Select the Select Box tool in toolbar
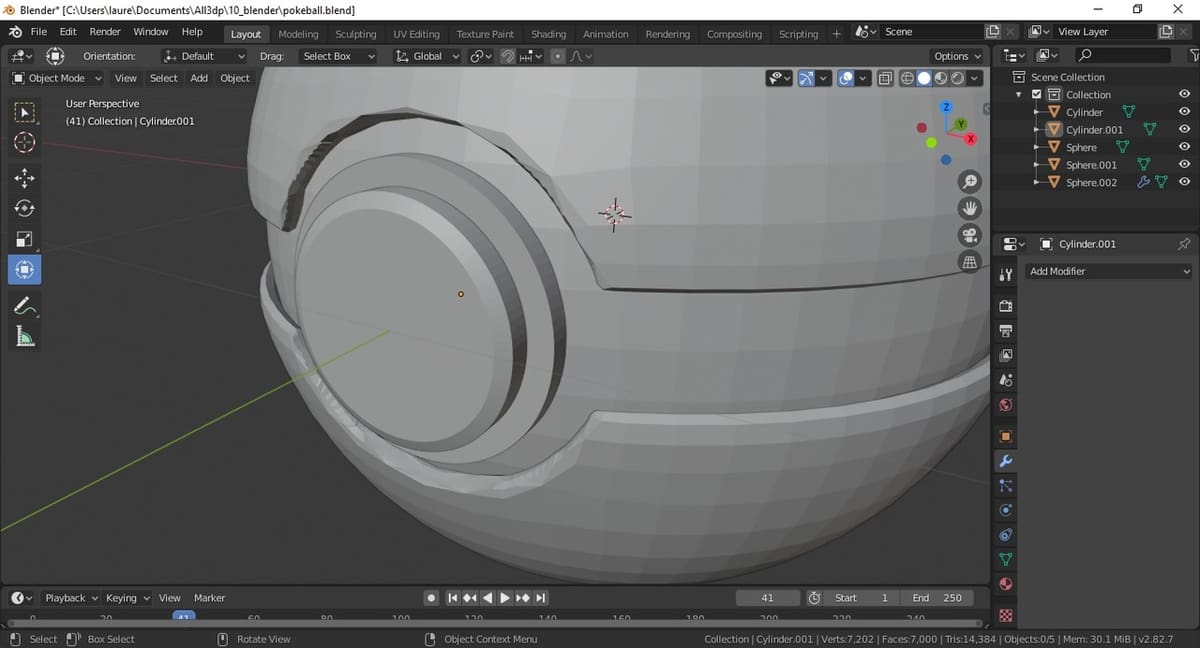 click(25, 113)
